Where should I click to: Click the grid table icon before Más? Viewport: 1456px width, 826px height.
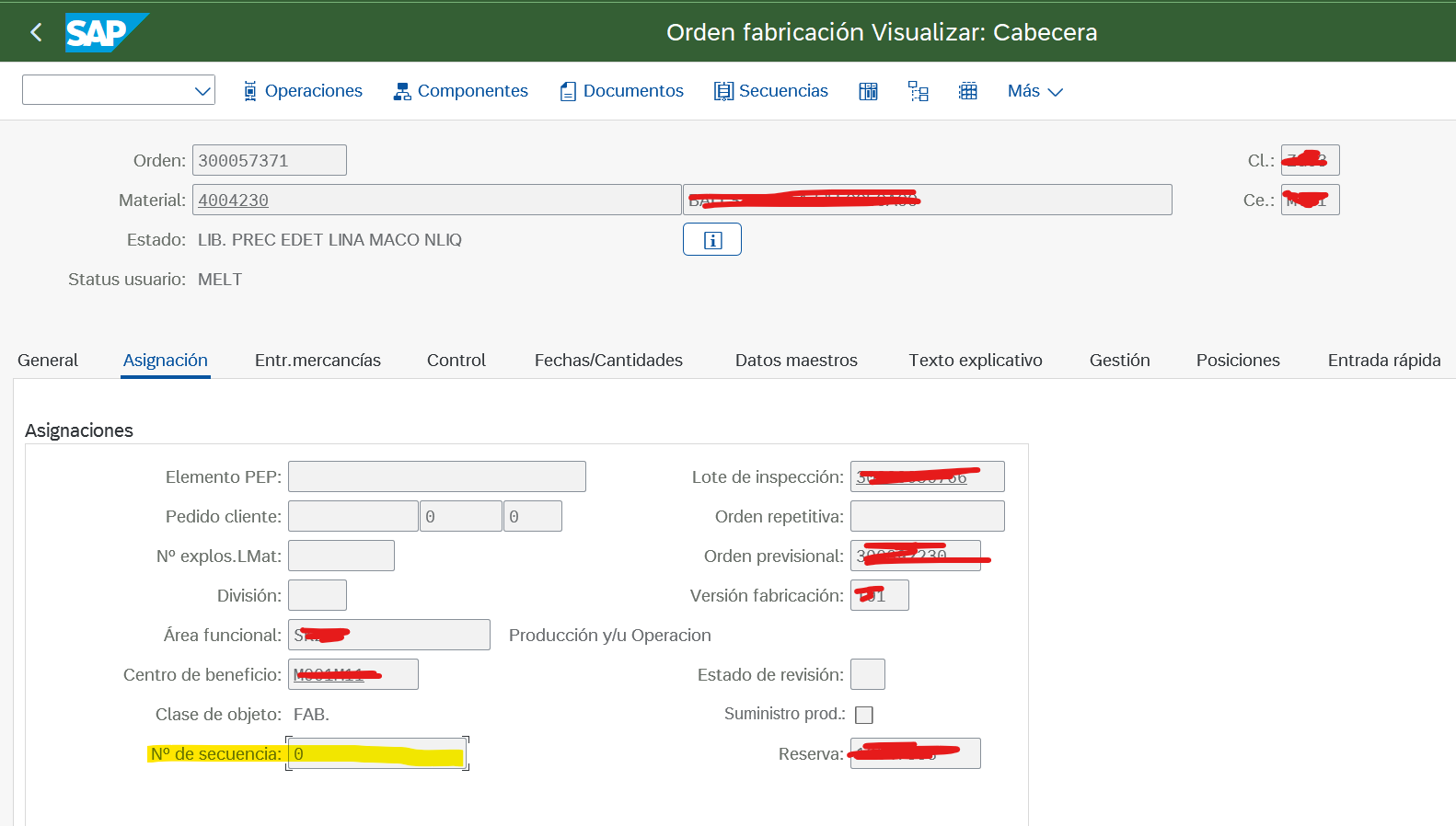pos(967,91)
